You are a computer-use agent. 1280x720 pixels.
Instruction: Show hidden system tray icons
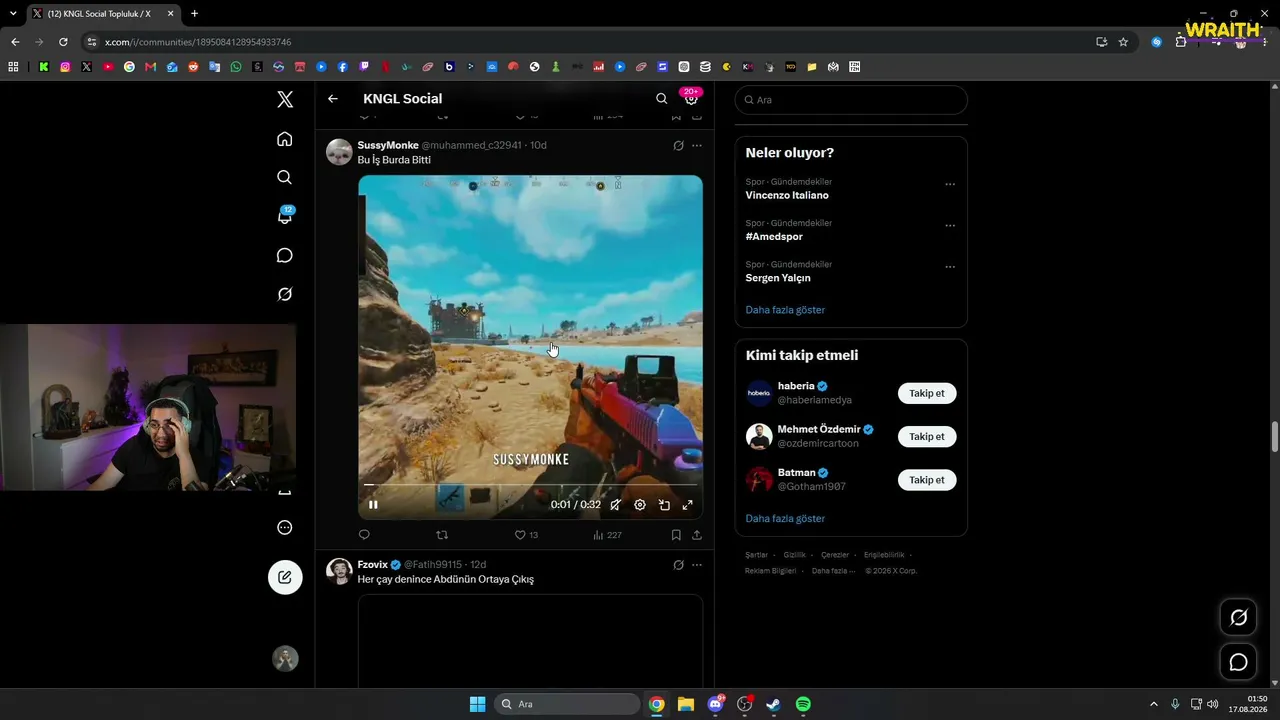[x=1154, y=704]
